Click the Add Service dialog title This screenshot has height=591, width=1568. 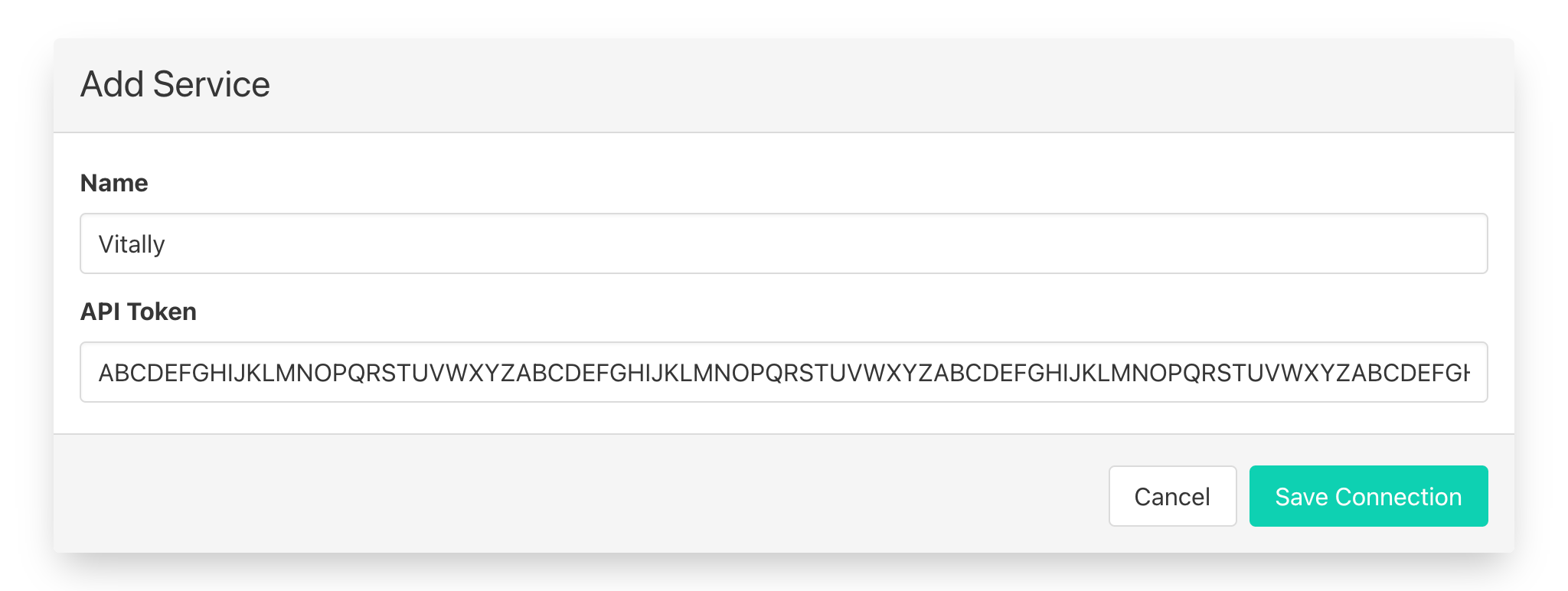tap(175, 84)
